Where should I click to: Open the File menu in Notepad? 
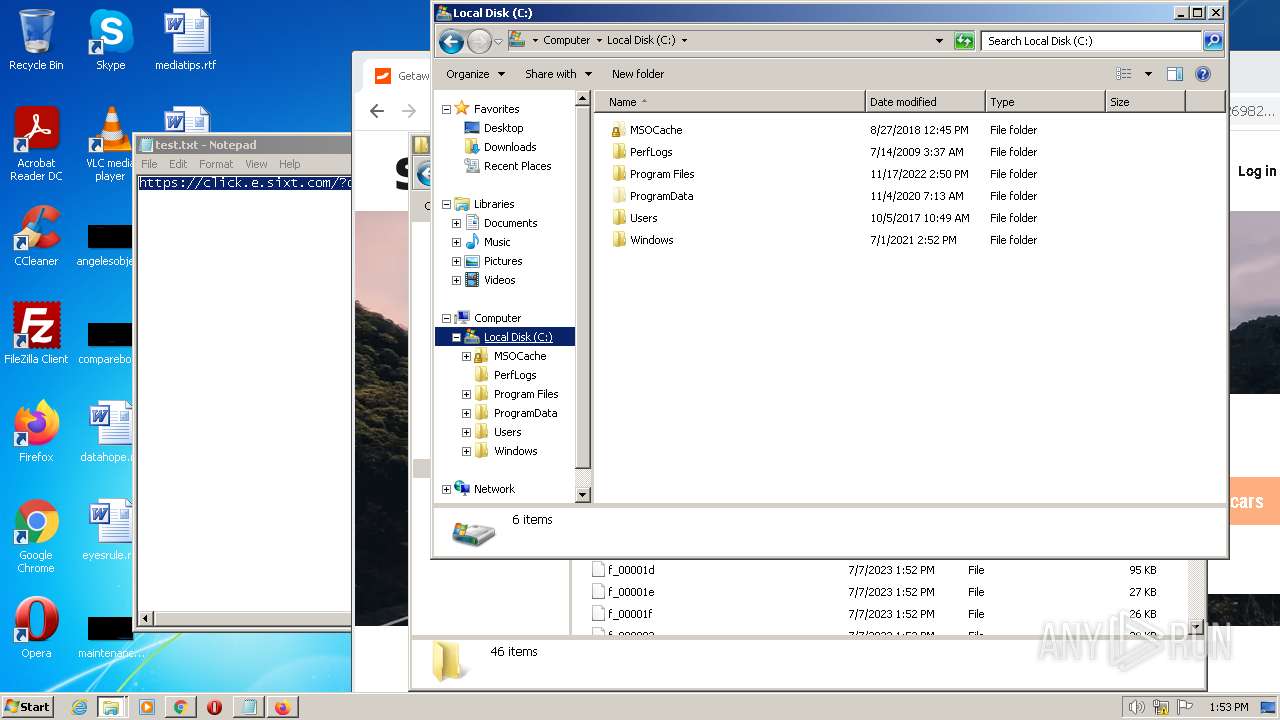coord(149,164)
